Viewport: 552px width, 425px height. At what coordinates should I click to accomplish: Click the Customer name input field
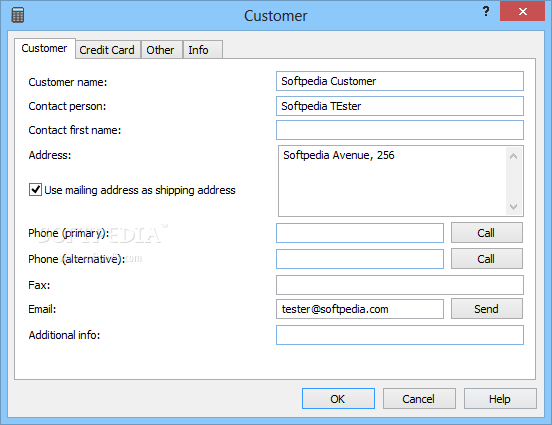400,81
